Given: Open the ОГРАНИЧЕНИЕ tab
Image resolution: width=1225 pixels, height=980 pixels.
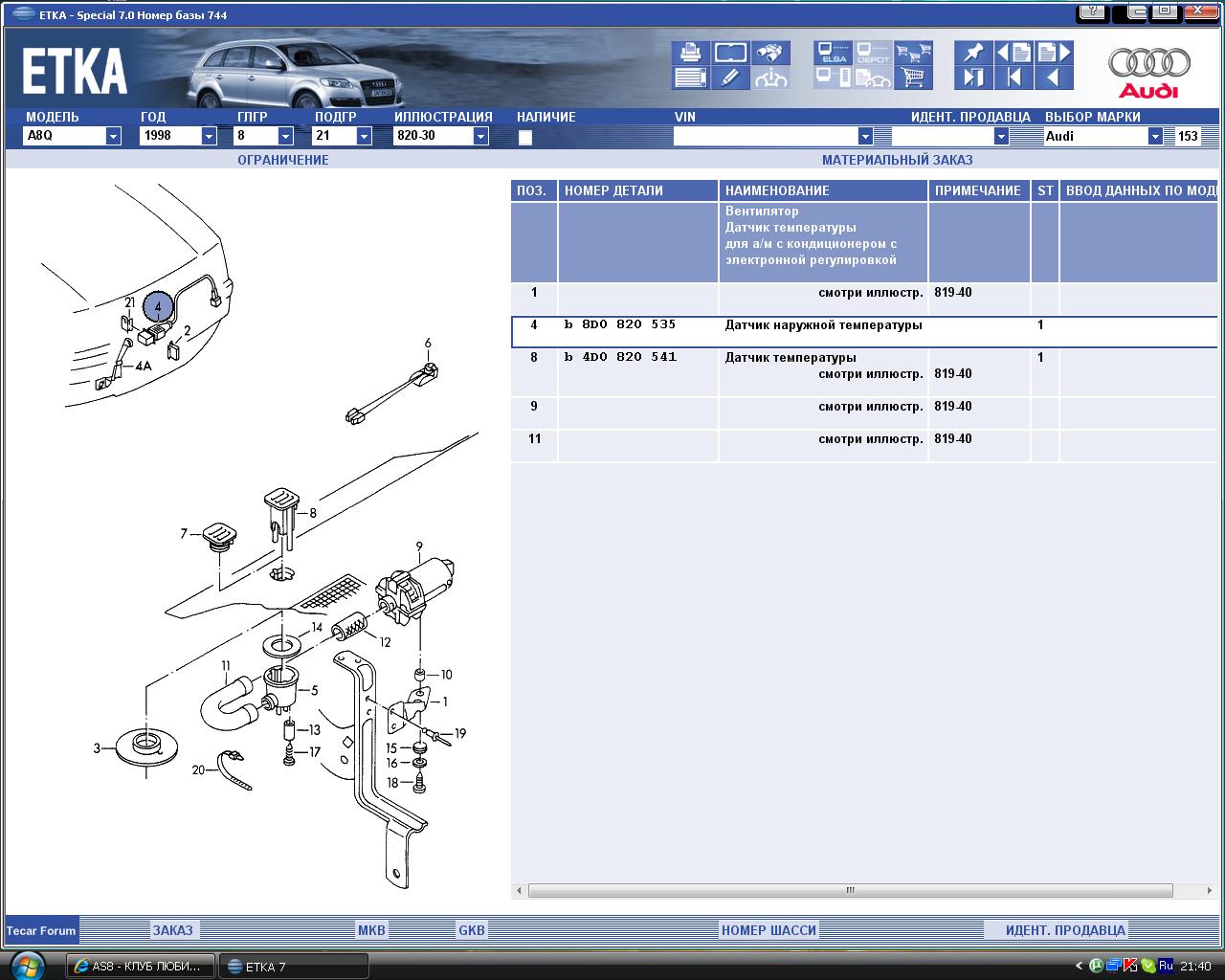Looking at the screenshot, I should [x=283, y=160].
